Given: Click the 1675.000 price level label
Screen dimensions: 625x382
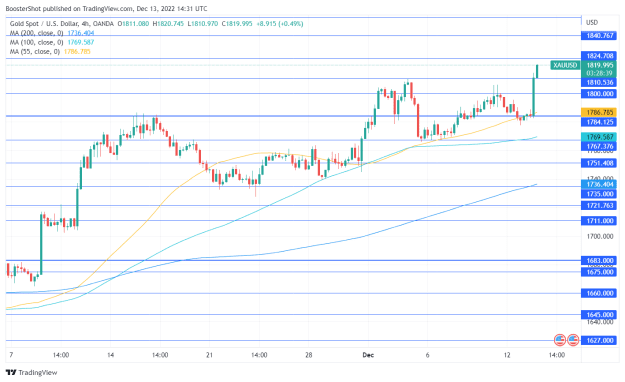Looking at the screenshot, I should pos(599,272).
